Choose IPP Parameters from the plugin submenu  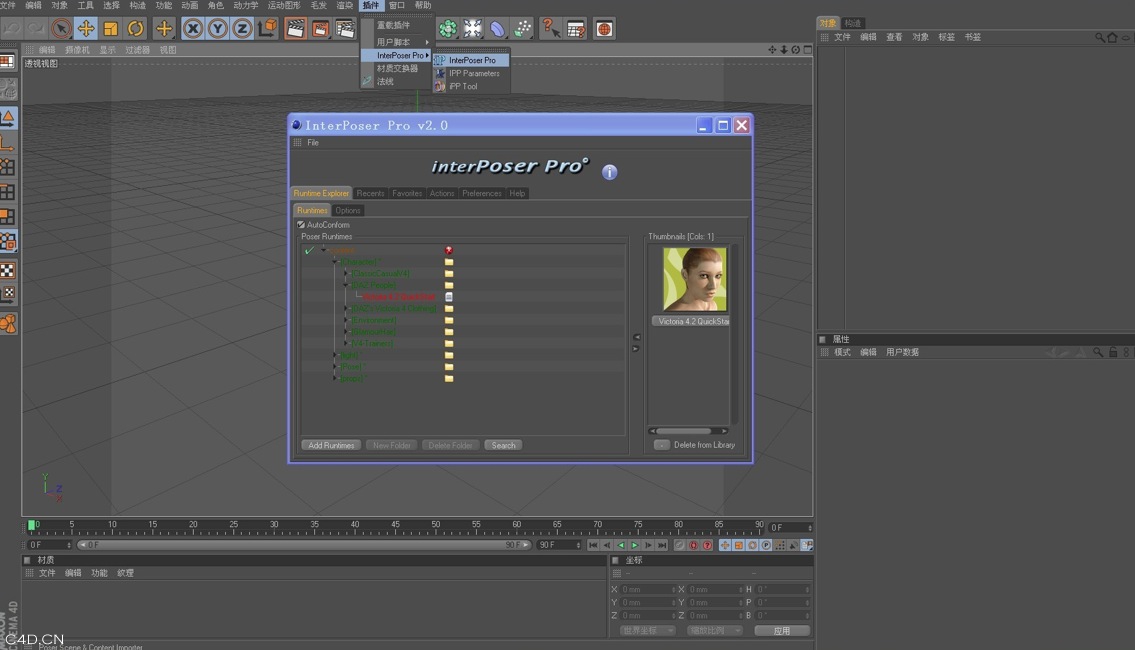pos(475,73)
